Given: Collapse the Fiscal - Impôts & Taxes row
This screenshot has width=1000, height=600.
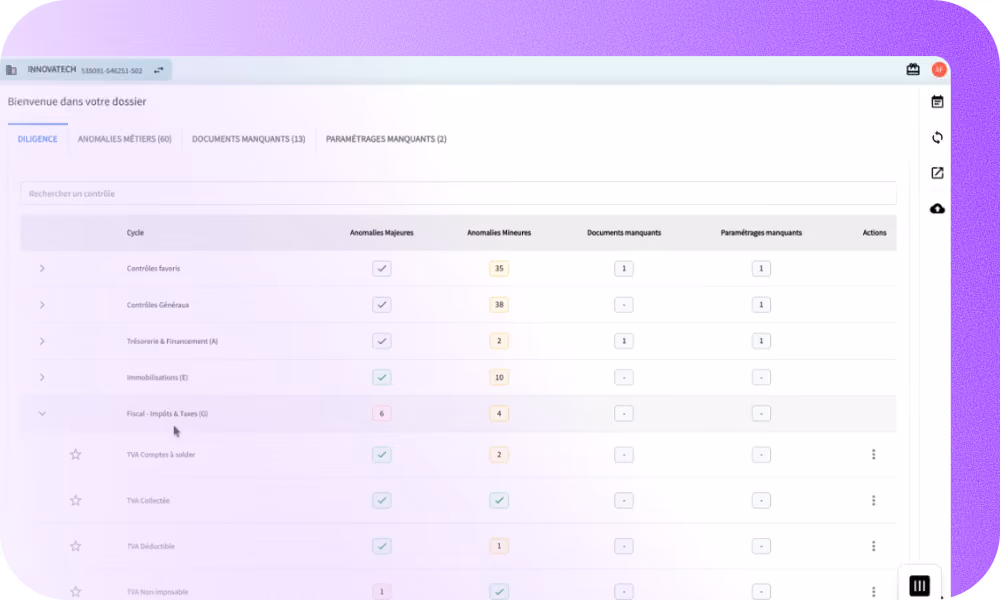Looking at the screenshot, I should pyautogui.click(x=42, y=413).
